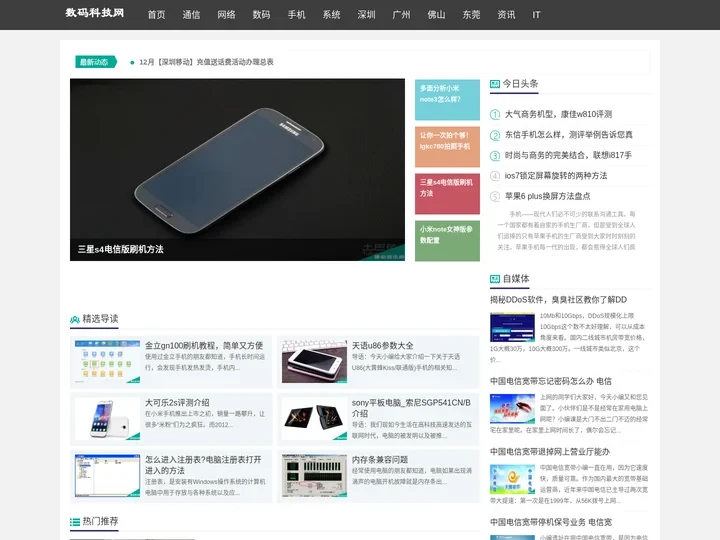720x540 pixels.
Task: Click the number 4 rank badge
Action: click(x=495, y=176)
